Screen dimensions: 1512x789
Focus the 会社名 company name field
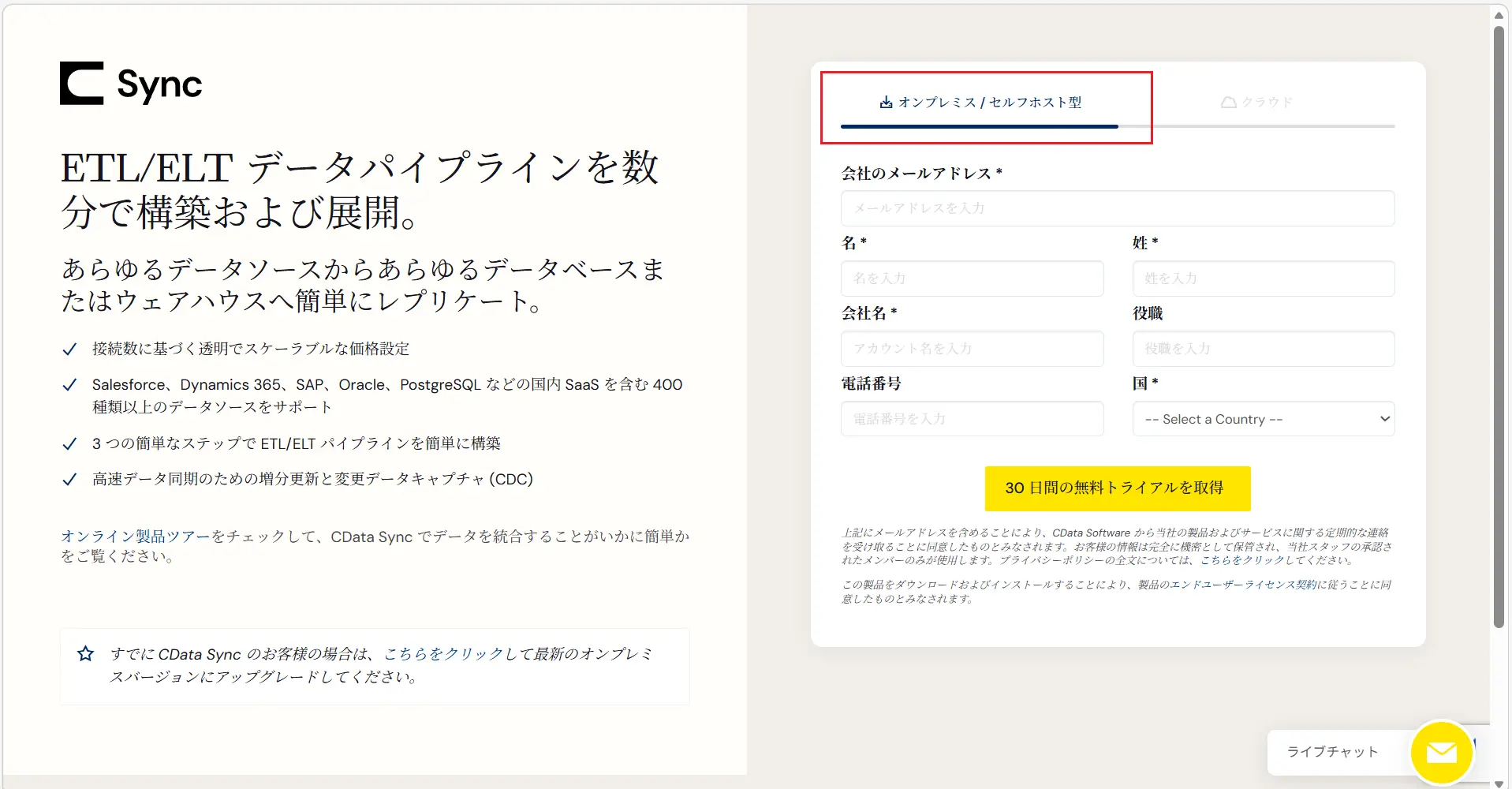pos(972,349)
